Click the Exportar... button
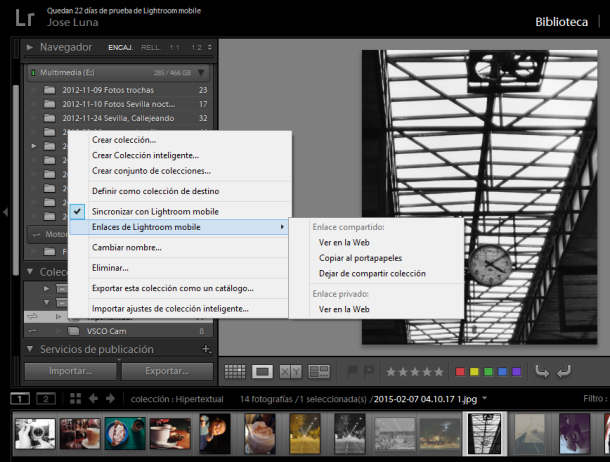The image size is (610, 462). click(x=167, y=371)
